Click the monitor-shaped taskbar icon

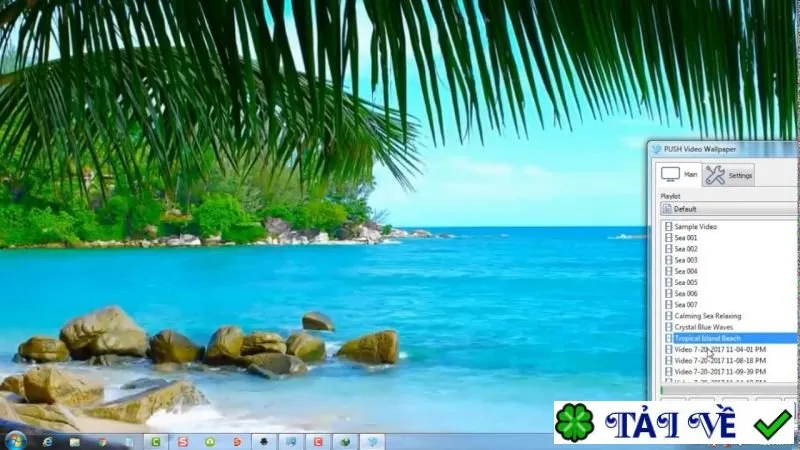point(291,442)
